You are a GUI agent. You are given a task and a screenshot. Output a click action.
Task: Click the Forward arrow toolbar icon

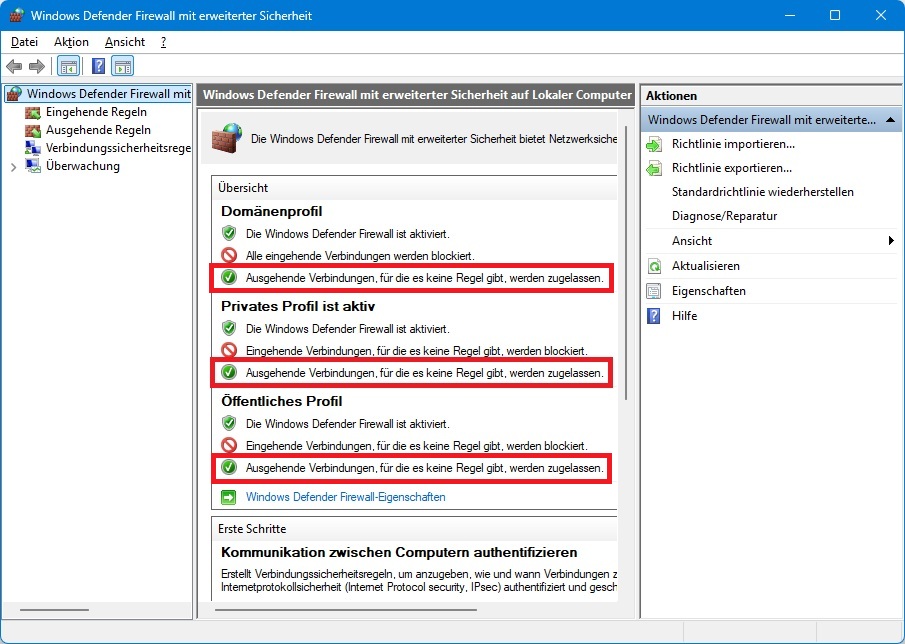point(37,66)
